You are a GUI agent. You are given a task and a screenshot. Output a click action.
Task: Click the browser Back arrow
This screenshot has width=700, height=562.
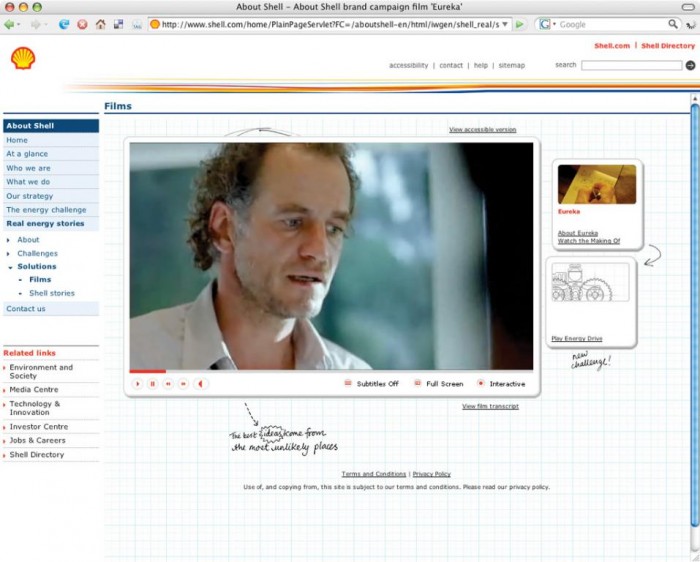click(8, 25)
